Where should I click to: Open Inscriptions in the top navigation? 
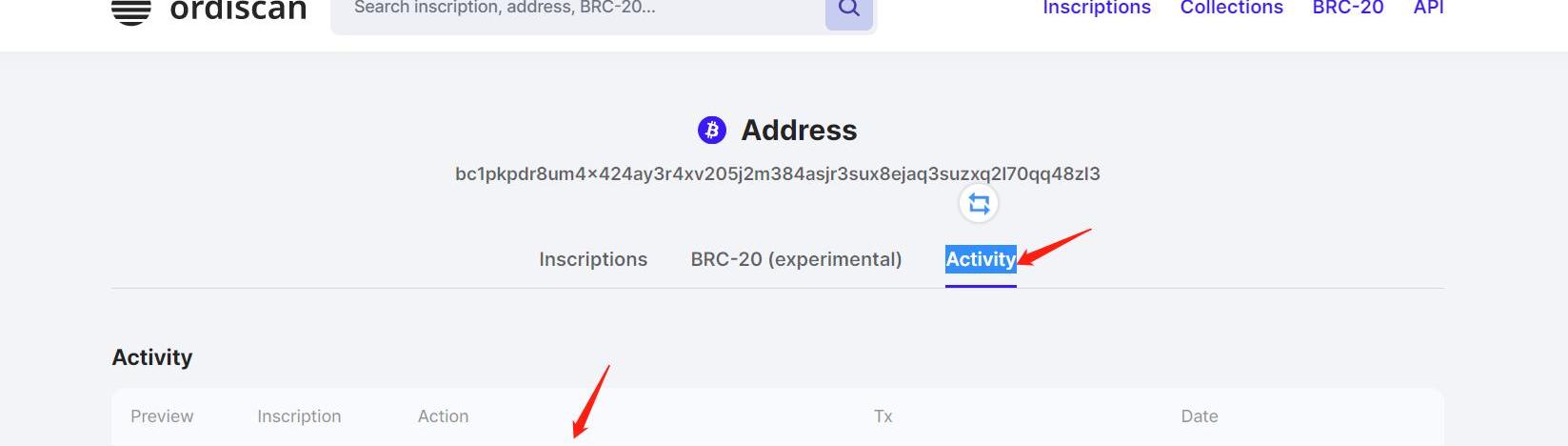pos(1097,9)
